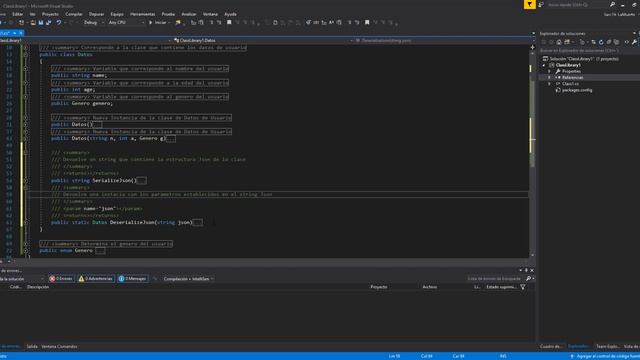Sort by the Archivo column header
This screenshot has height=360, width=640.
click(x=430, y=287)
